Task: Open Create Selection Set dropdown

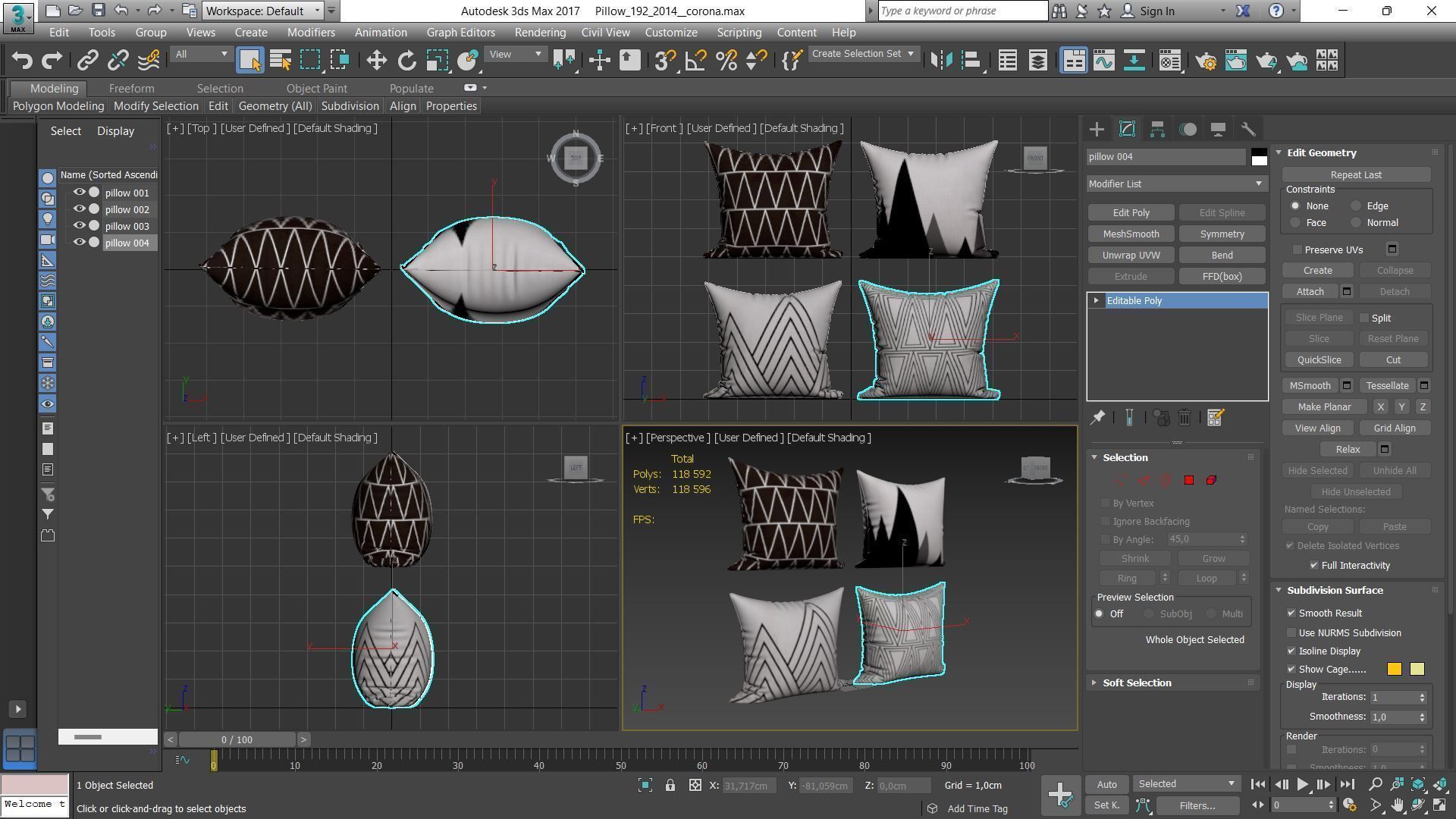Action: (x=863, y=54)
